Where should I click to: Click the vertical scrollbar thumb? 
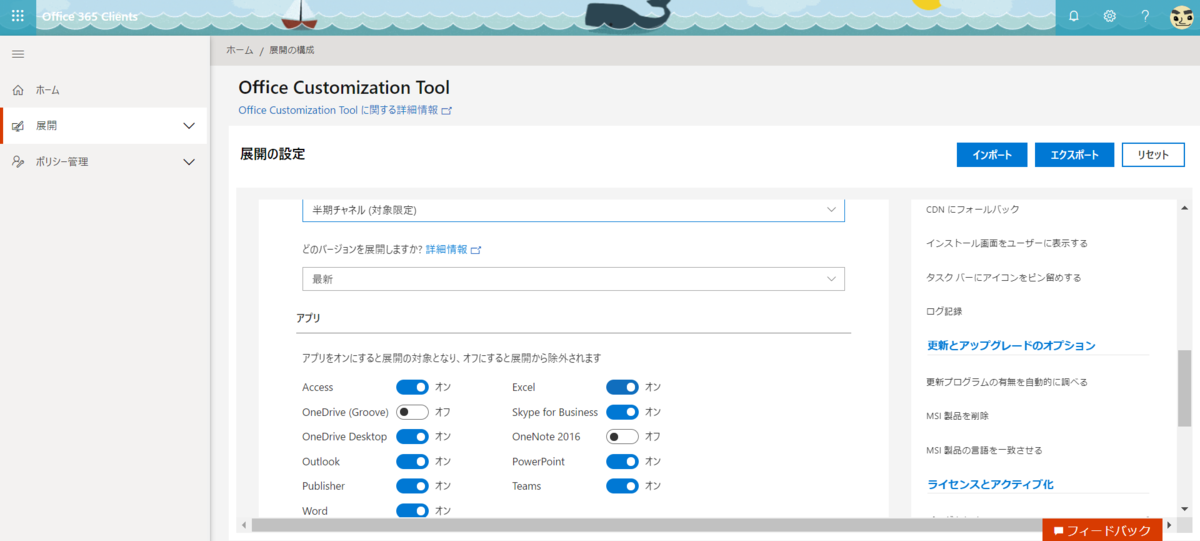pyautogui.click(x=1184, y=388)
